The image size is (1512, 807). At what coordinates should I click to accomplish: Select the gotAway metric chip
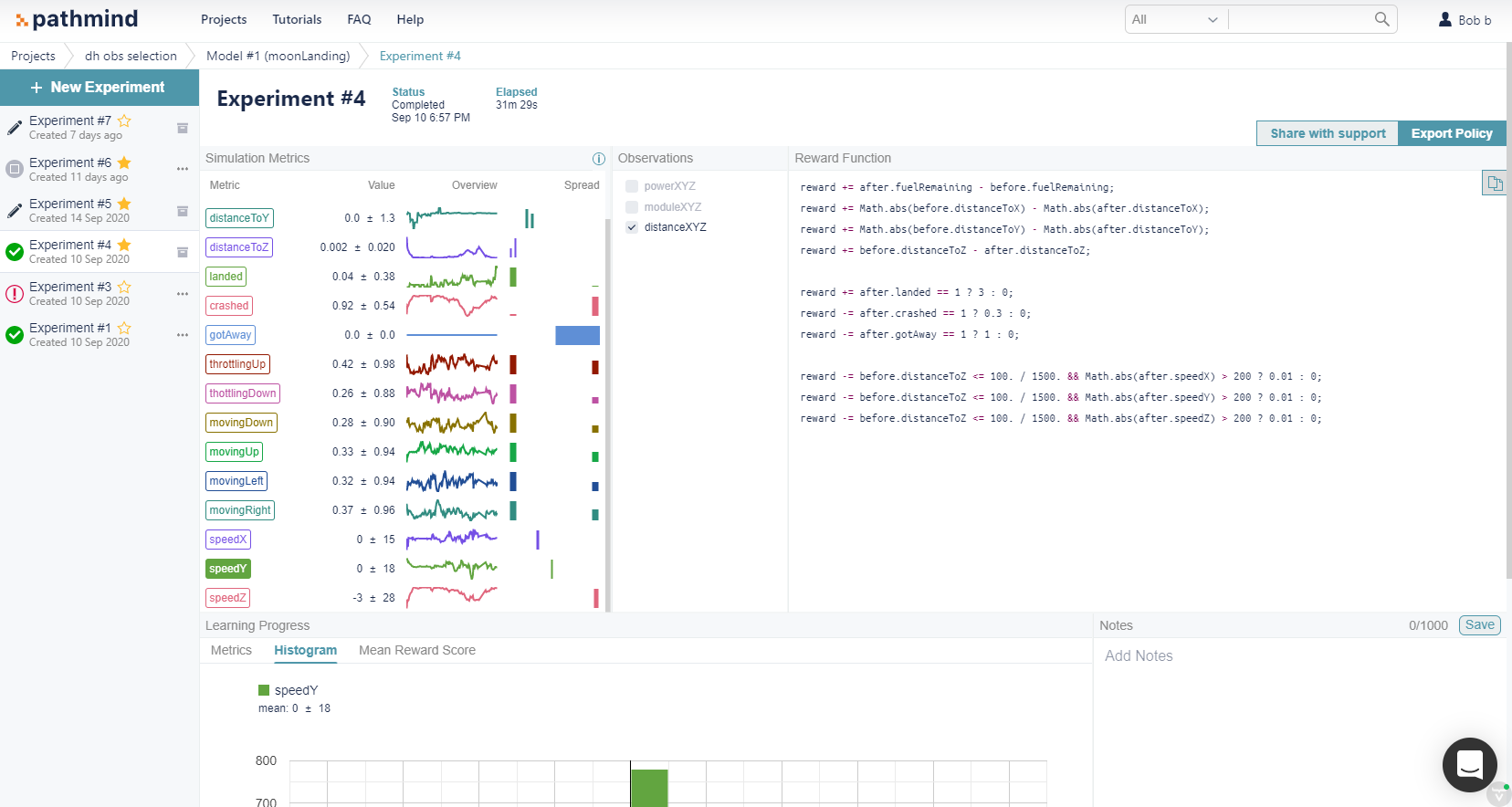point(230,335)
